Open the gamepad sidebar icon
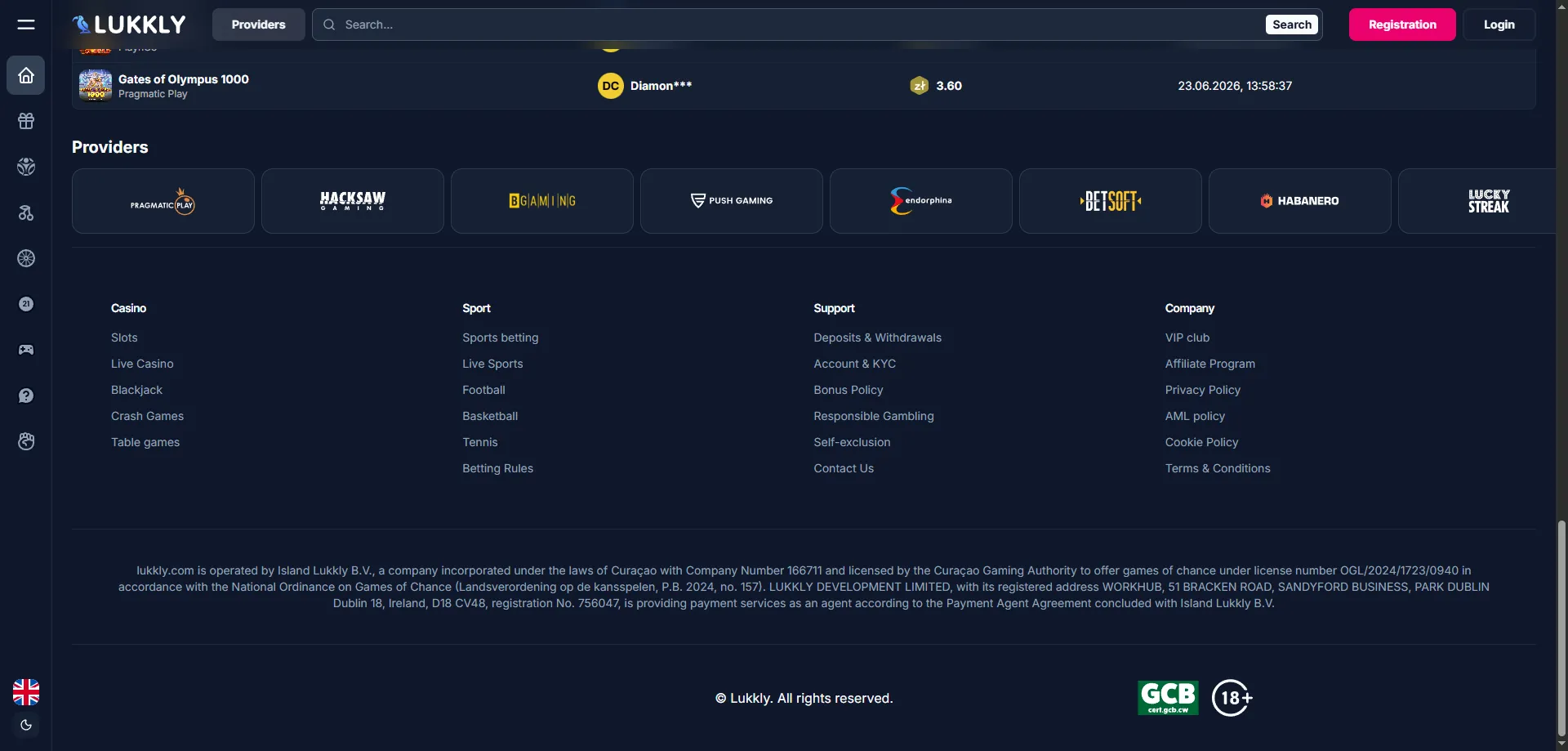This screenshot has width=1568, height=751. (26, 350)
